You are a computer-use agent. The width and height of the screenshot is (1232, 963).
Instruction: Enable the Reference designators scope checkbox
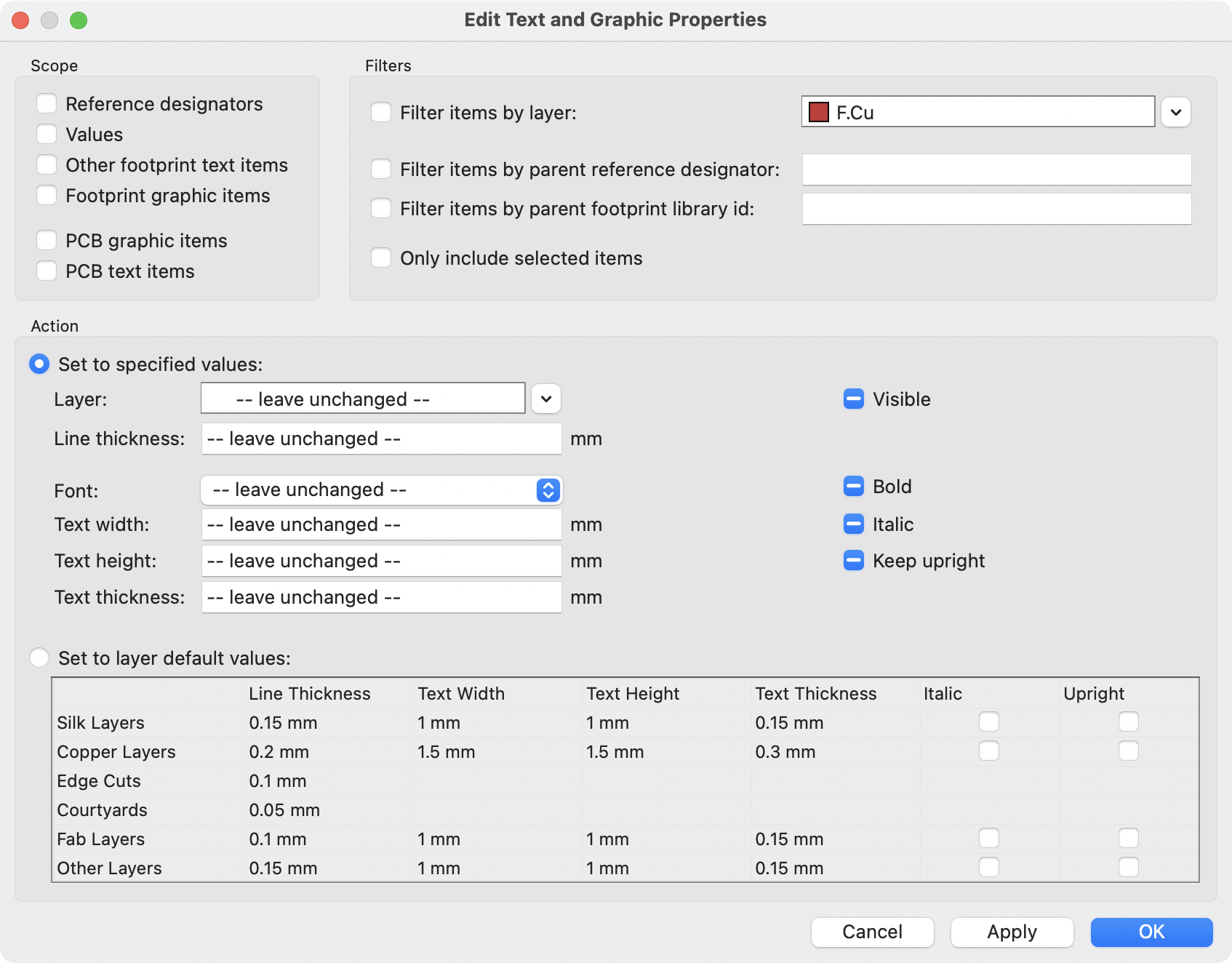point(47,103)
